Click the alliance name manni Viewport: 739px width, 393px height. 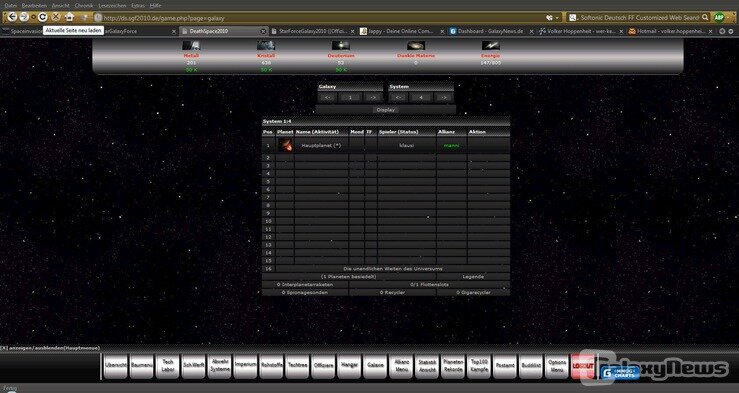(452, 146)
